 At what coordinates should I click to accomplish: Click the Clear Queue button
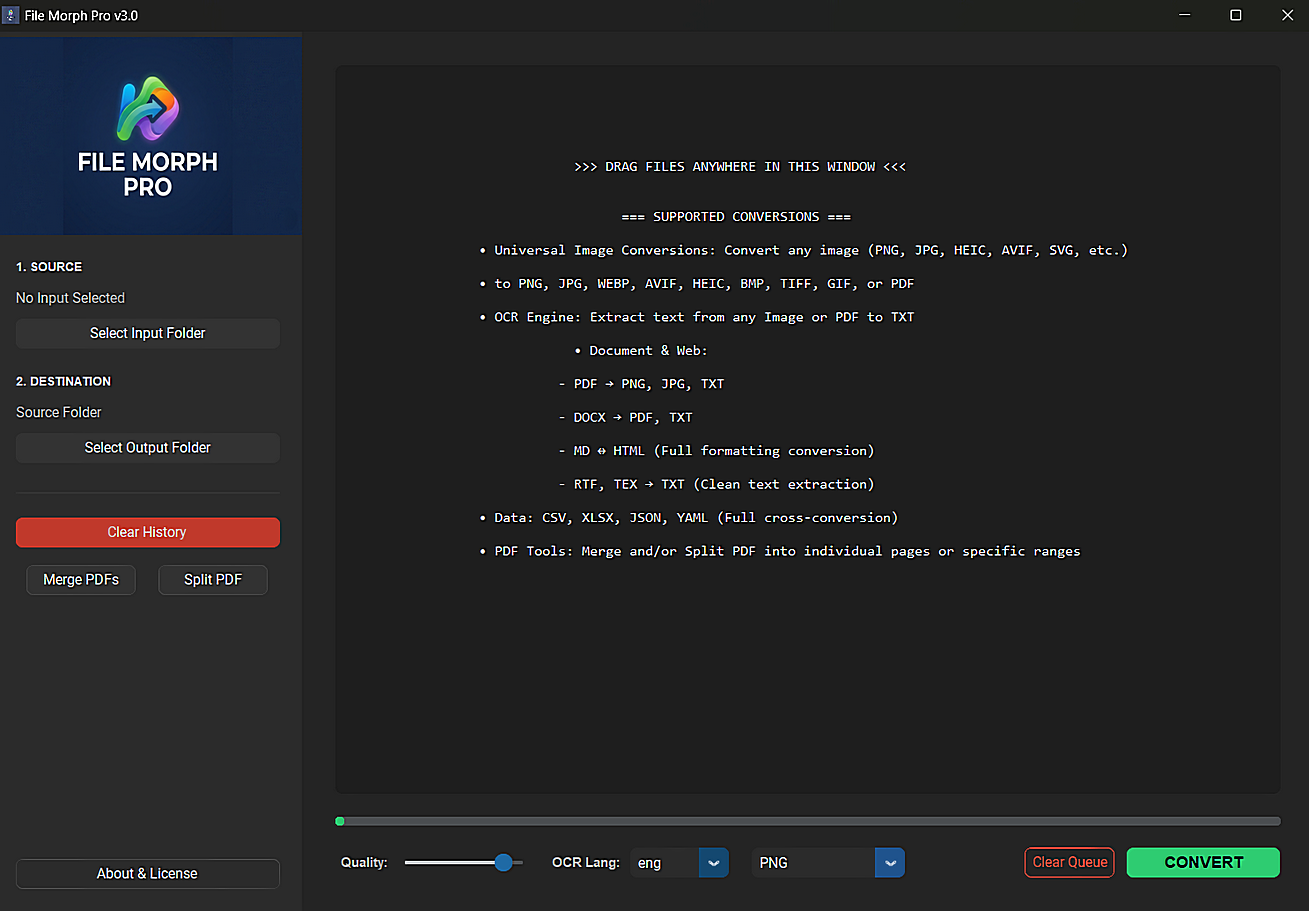tap(1070, 862)
